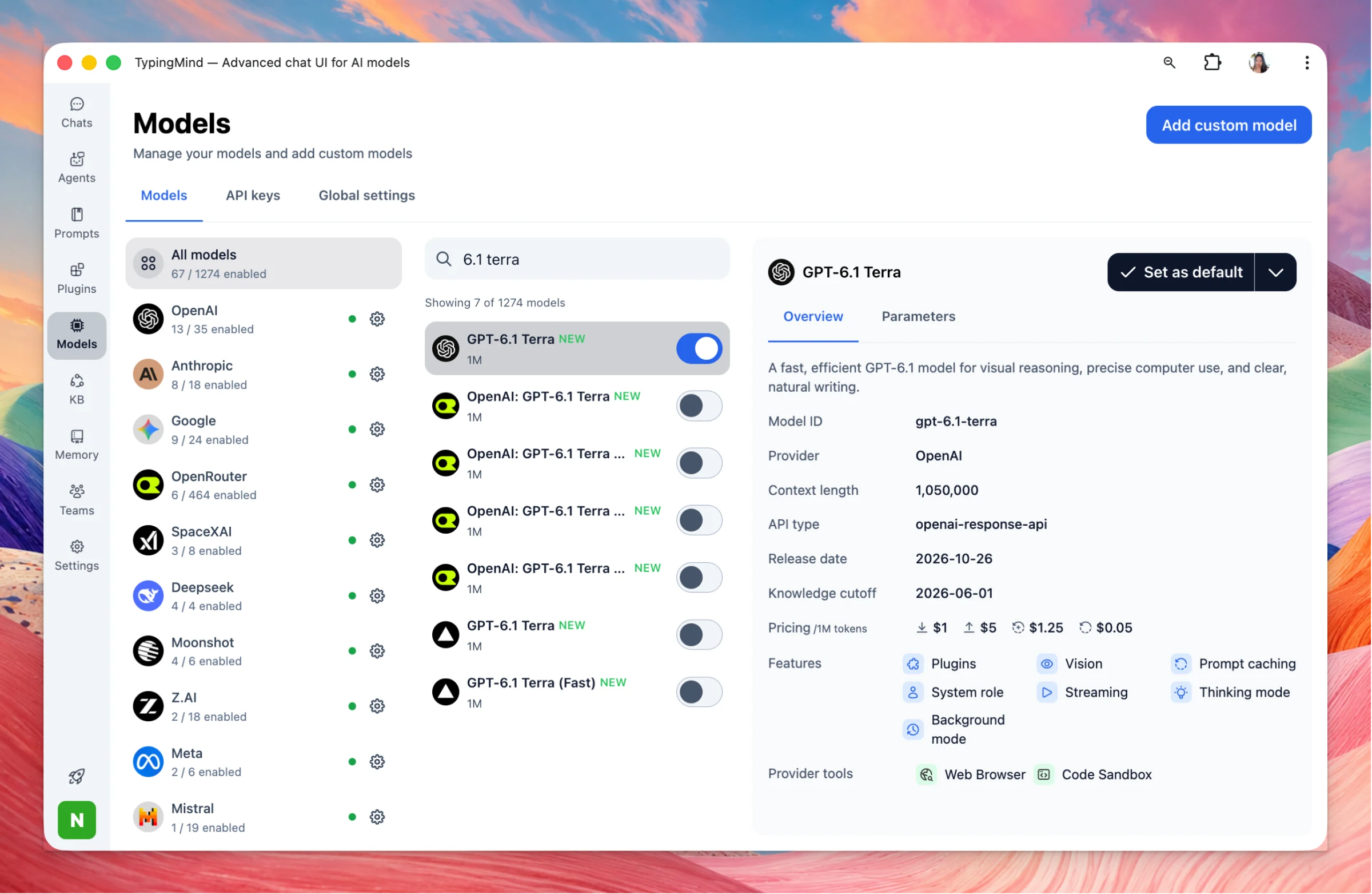Open the Memory sidebar icon

tap(77, 444)
